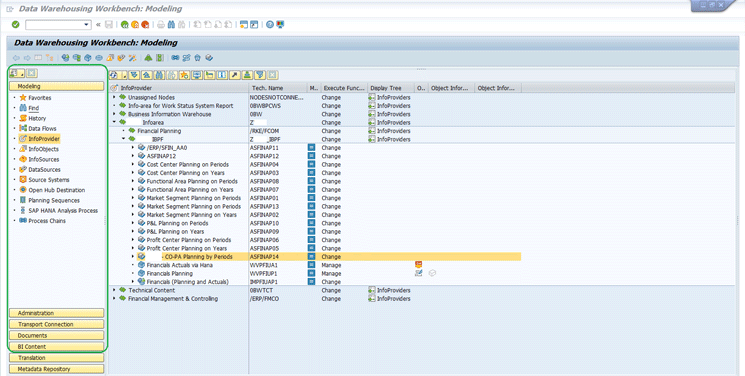The image size is (745, 376).
Task: Select DataSources in Modeling navigation
Action: pyautogui.click(x=44, y=170)
